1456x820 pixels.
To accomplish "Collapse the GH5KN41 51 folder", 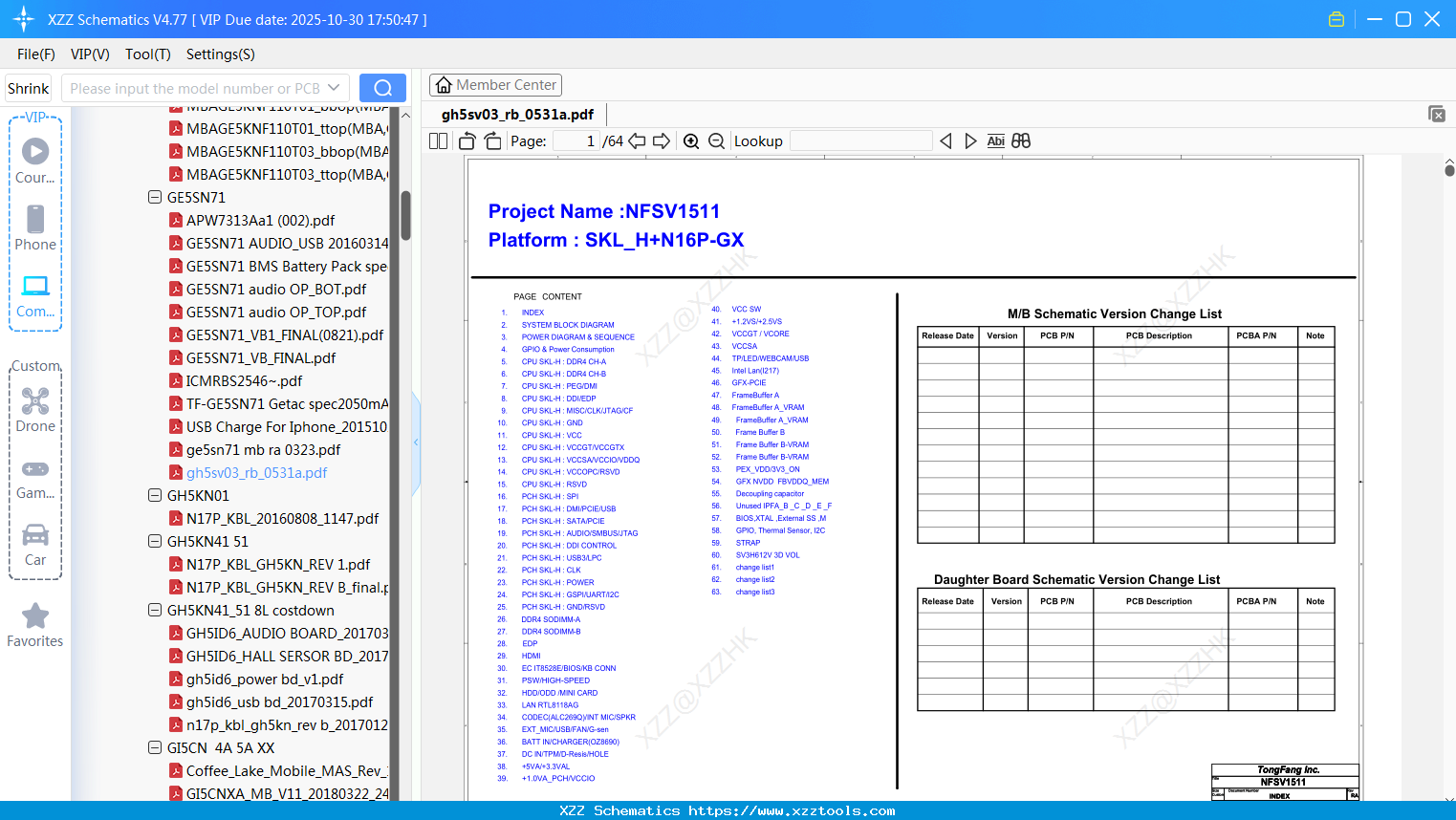I will [155, 542].
